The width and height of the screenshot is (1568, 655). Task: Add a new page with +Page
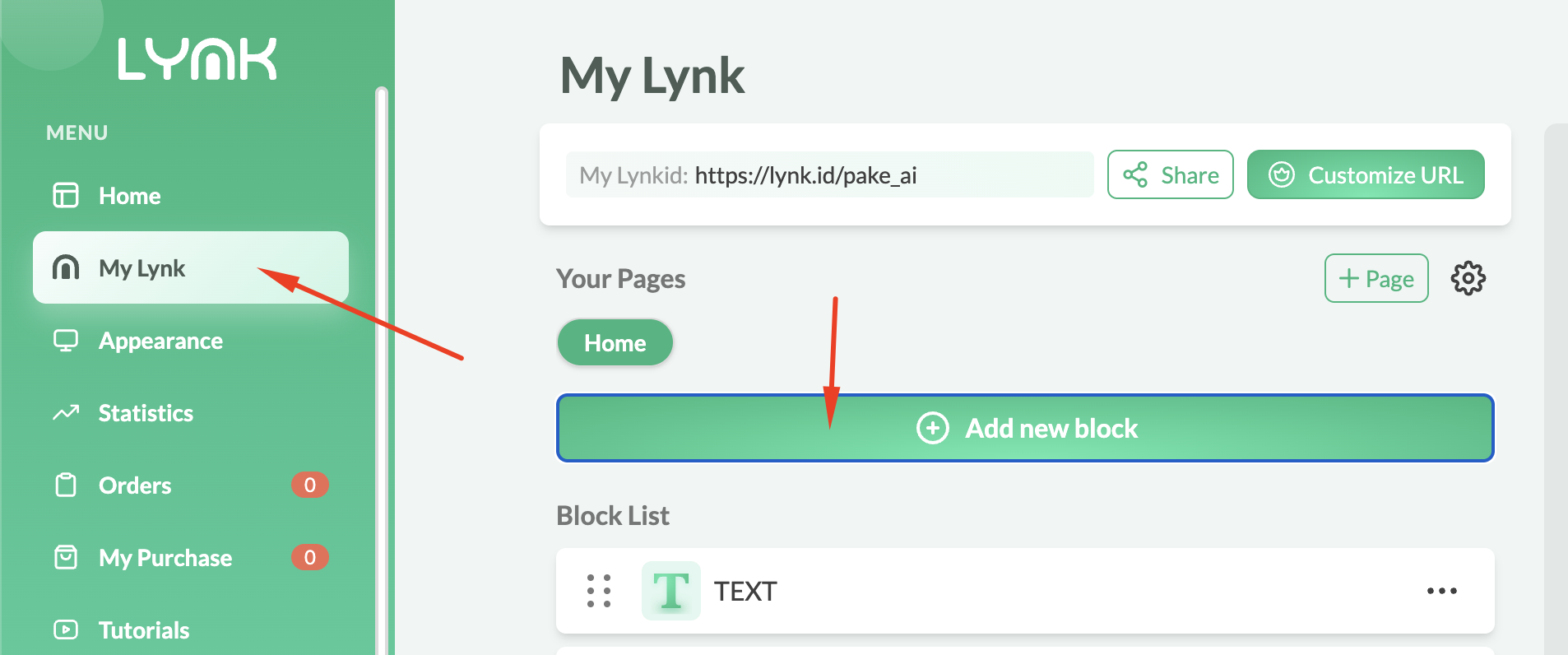[1375, 279]
